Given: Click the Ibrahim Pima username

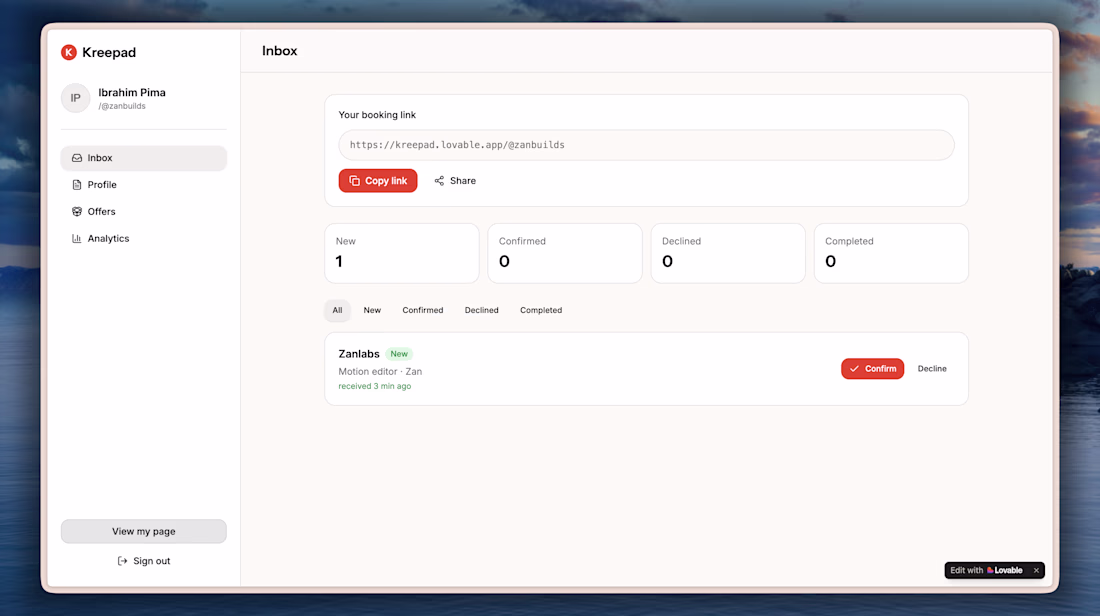Looking at the screenshot, I should click(x=132, y=93).
